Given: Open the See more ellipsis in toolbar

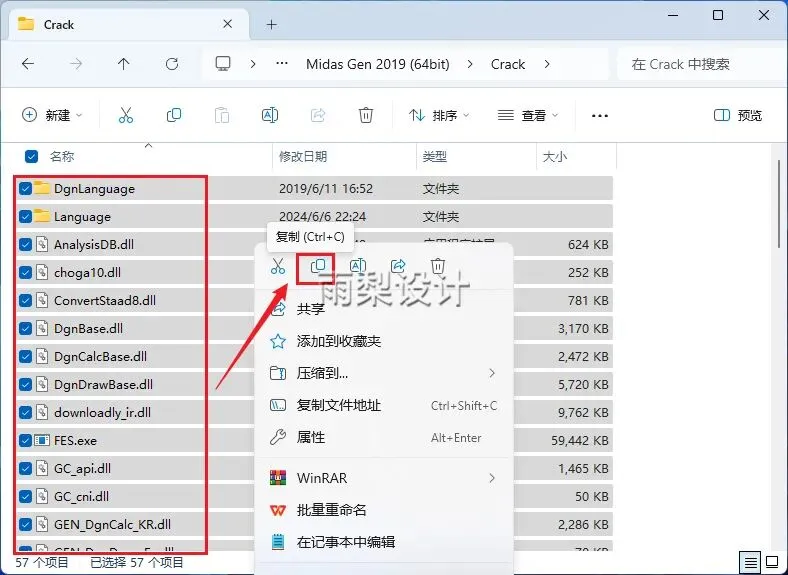Looking at the screenshot, I should coord(600,116).
